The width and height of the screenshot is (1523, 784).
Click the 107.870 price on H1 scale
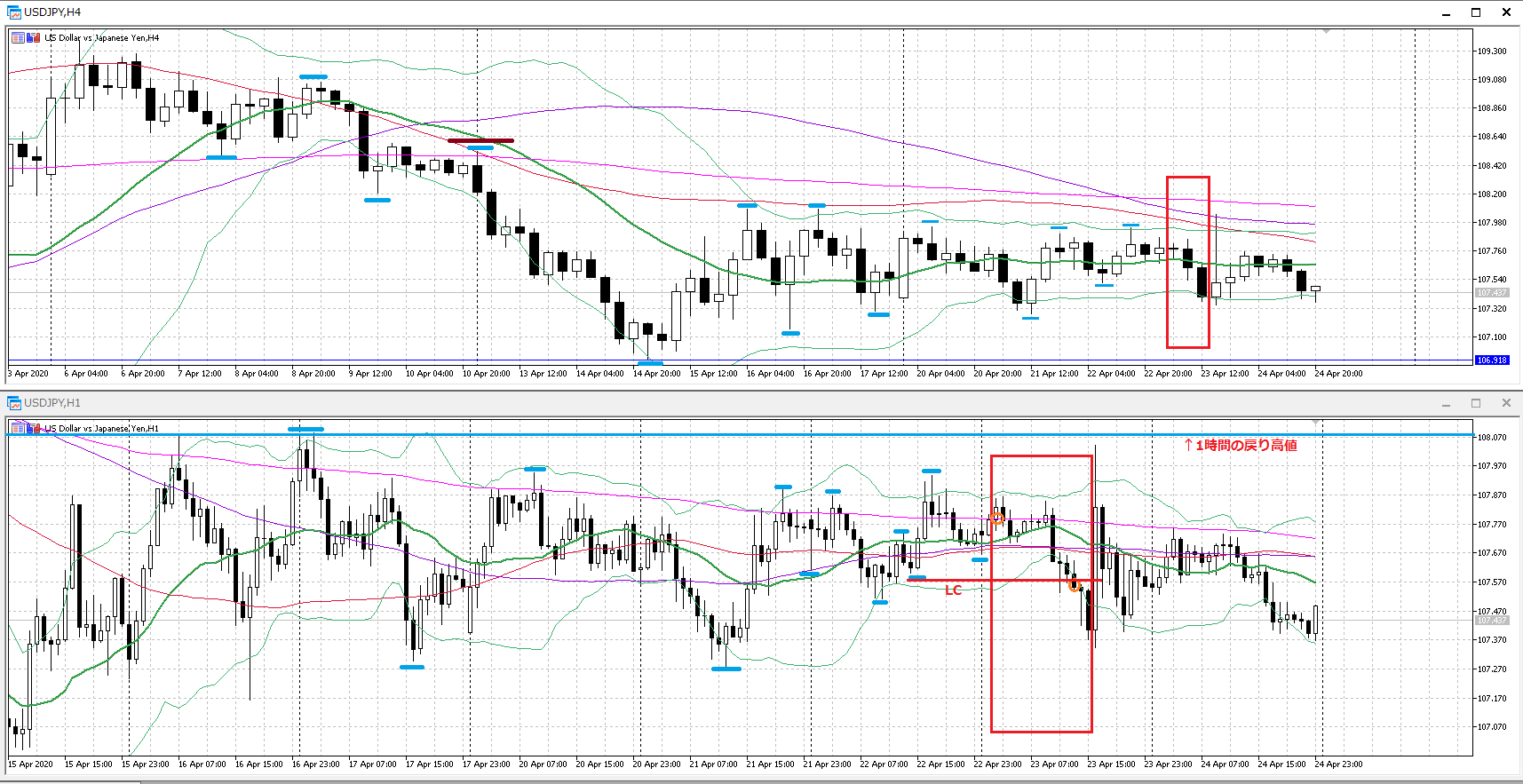pos(1492,495)
